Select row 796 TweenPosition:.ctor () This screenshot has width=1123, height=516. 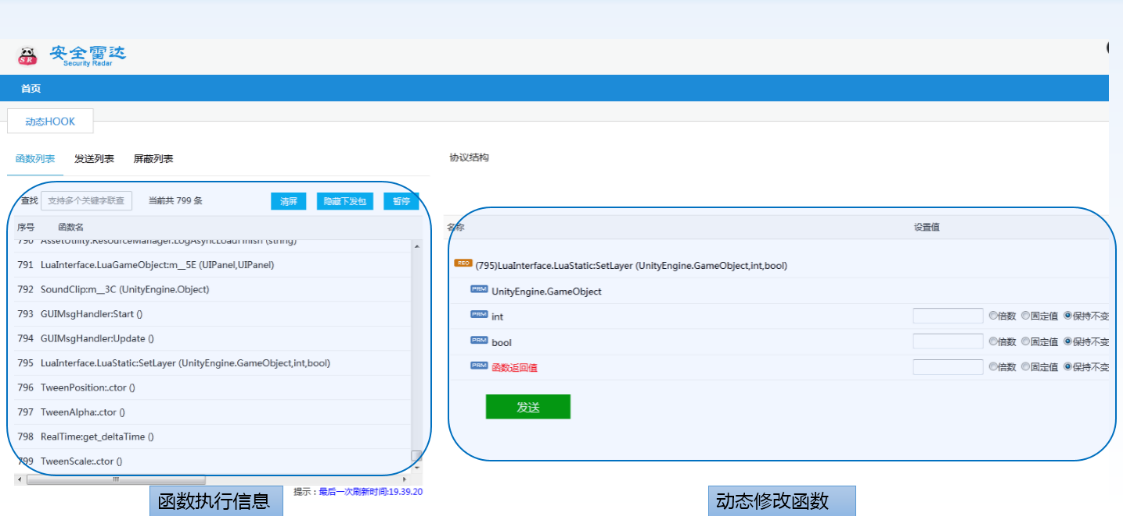click(213, 388)
